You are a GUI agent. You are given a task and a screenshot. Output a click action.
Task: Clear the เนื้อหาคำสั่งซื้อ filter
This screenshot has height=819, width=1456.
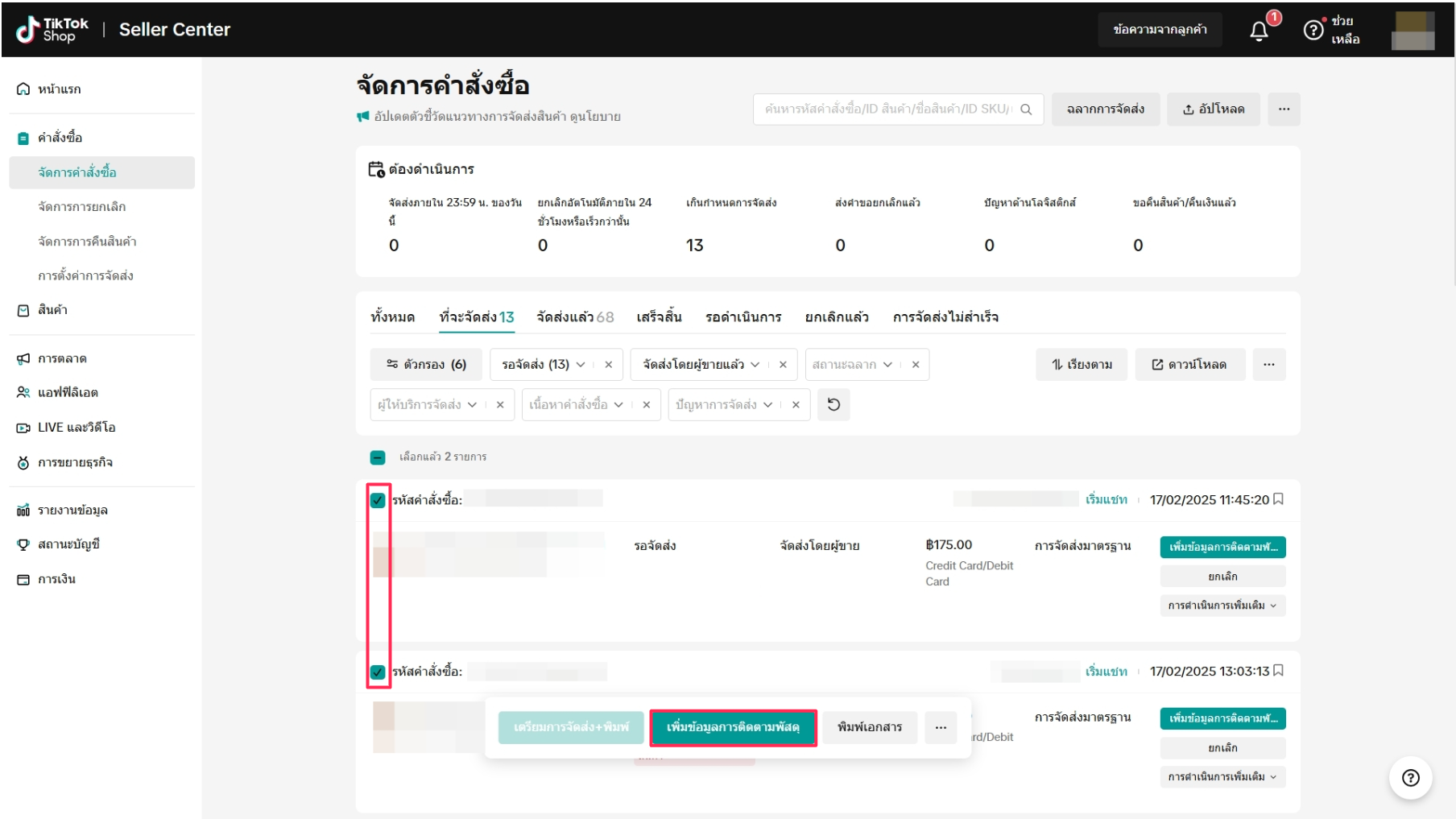pos(646,405)
